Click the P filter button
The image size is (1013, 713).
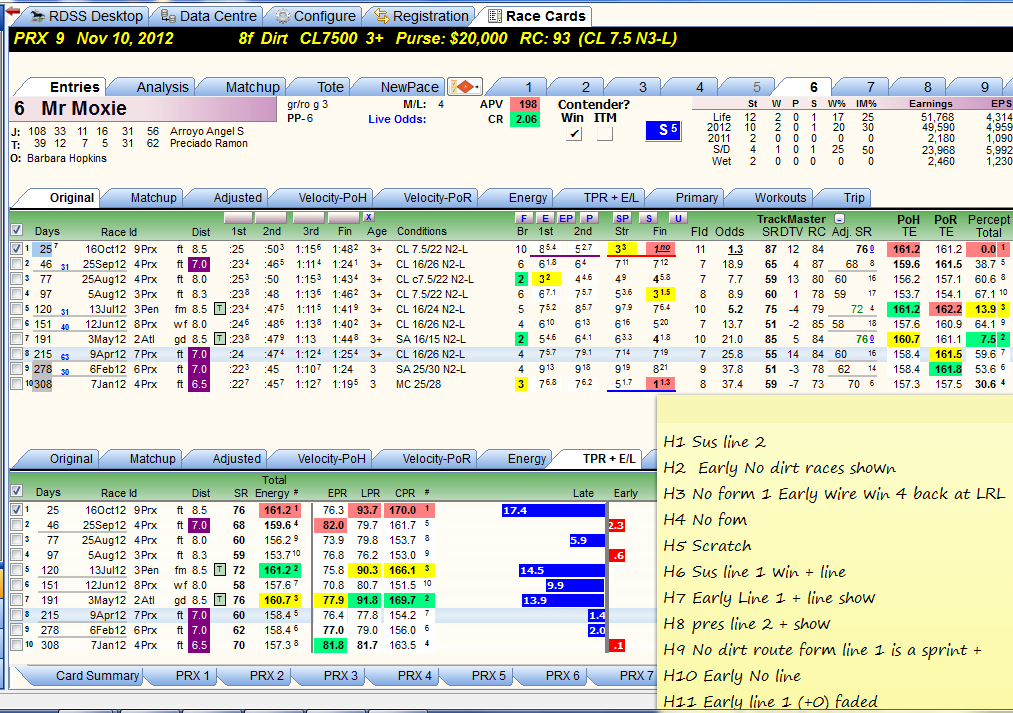589,218
